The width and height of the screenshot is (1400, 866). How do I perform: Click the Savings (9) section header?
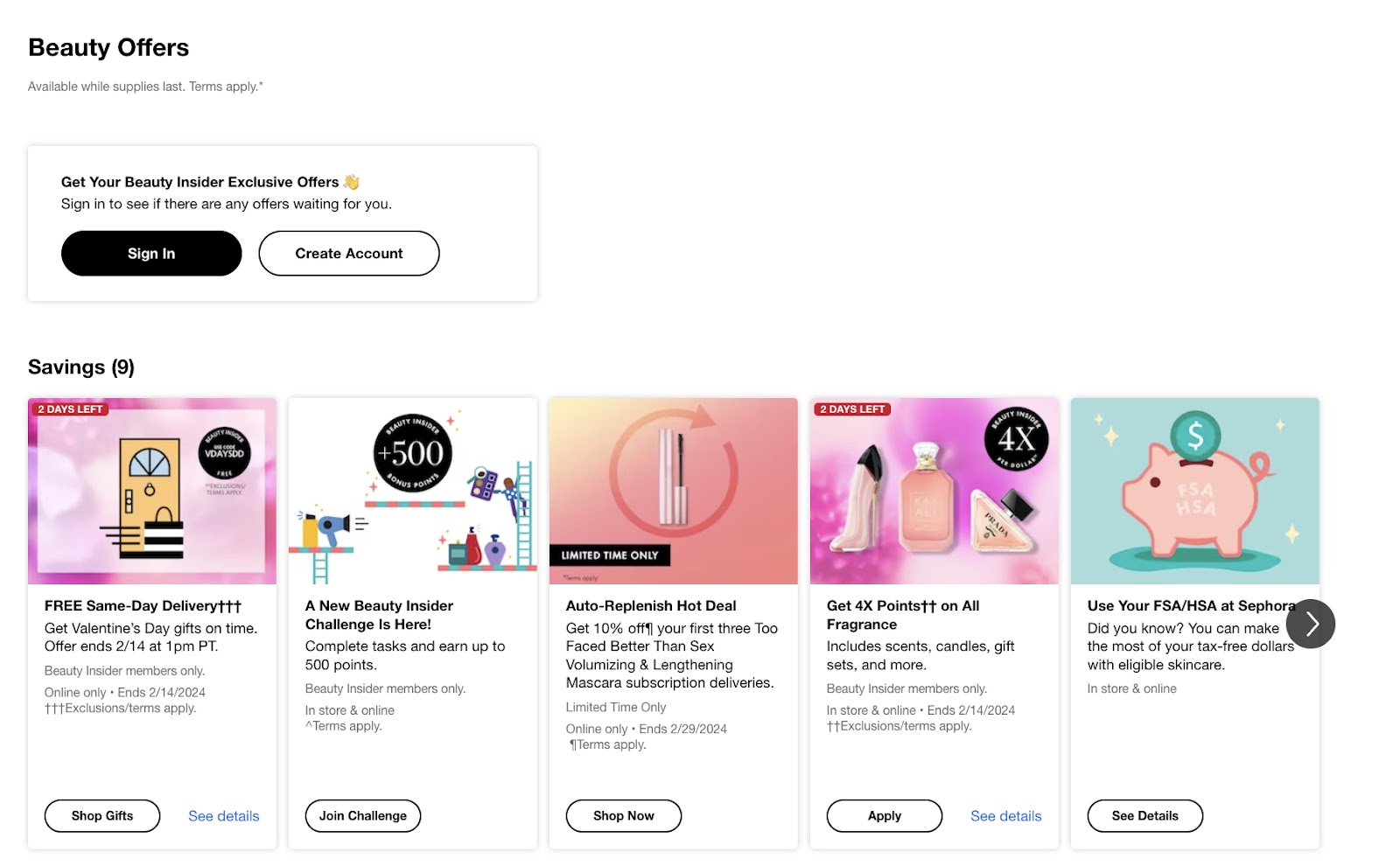[81, 367]
